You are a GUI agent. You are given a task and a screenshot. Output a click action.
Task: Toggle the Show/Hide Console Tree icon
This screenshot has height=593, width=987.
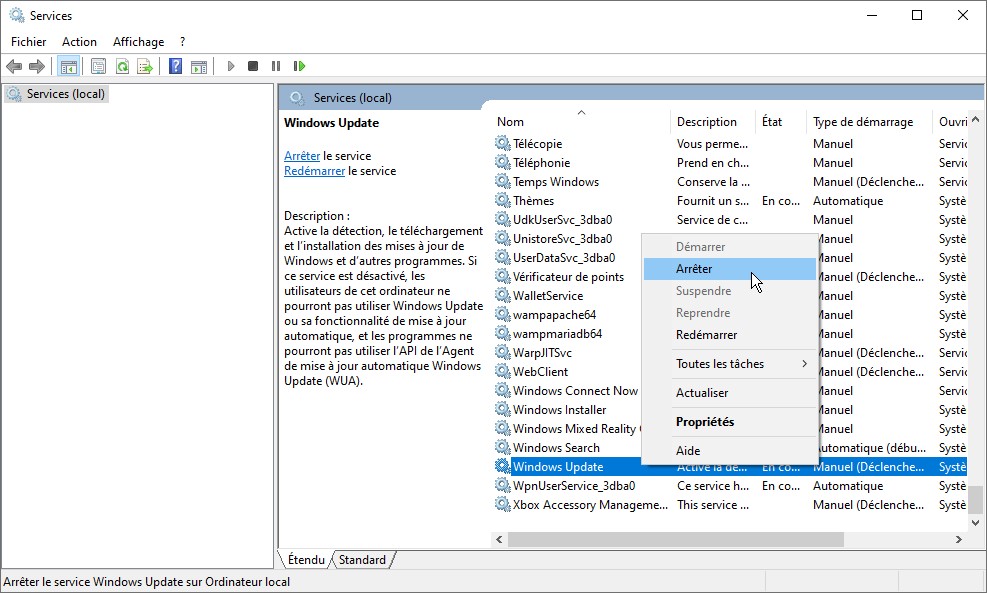(69, 67)
